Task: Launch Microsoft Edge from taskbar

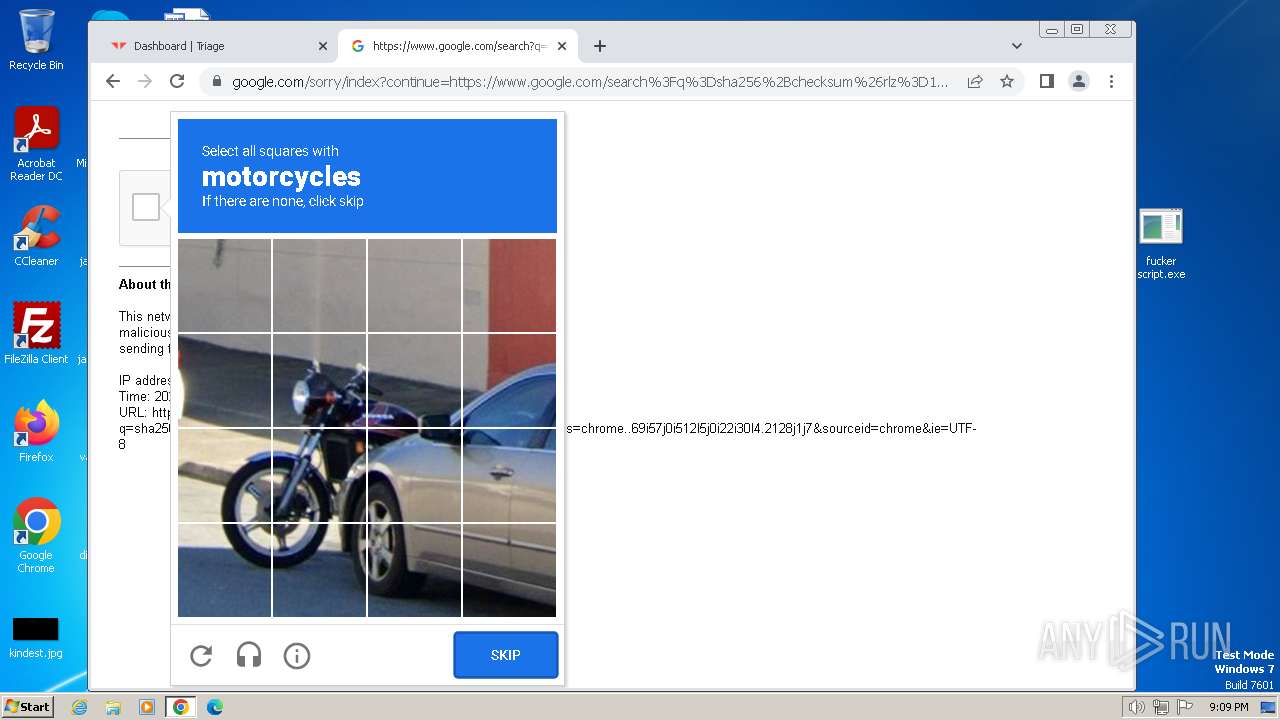Action: tap(214, 707)
